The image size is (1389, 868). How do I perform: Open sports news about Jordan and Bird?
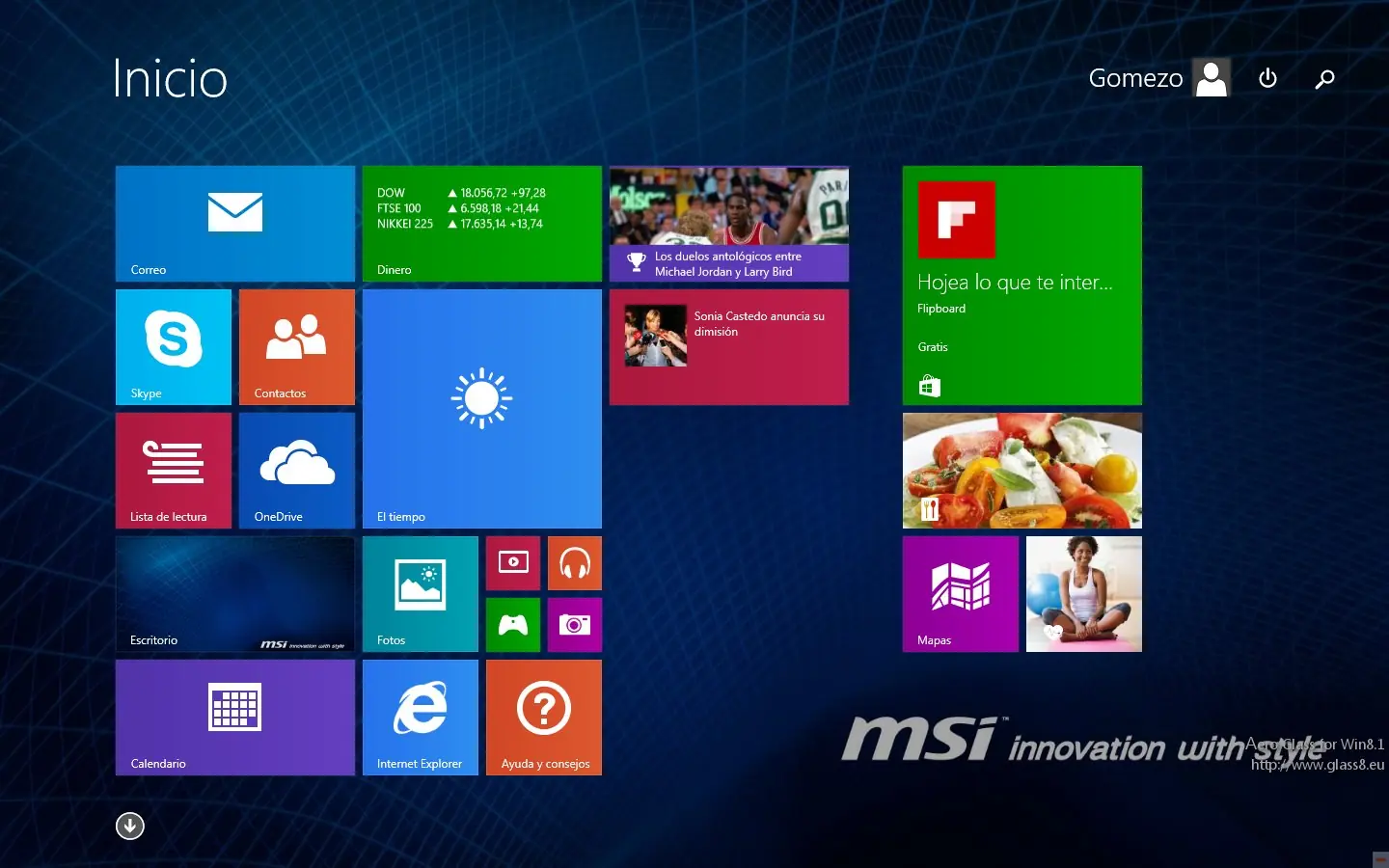coord(729,224)
